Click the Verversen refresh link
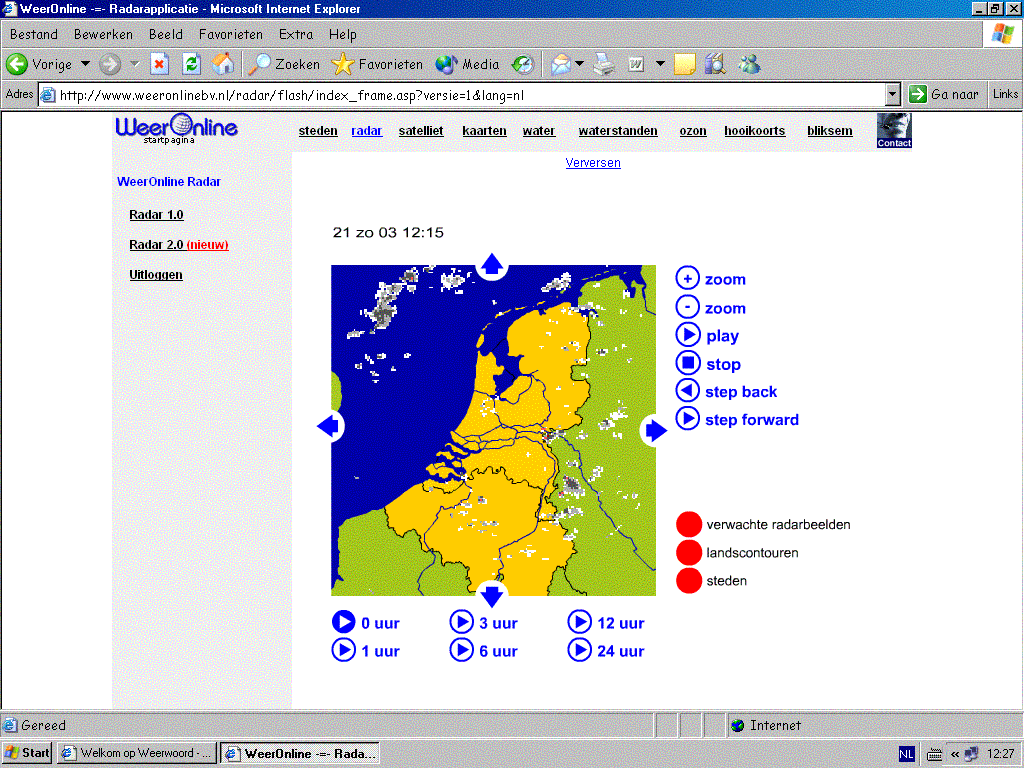The height and width of the screenshot is (768, 1024). click(x=593, y=163)
